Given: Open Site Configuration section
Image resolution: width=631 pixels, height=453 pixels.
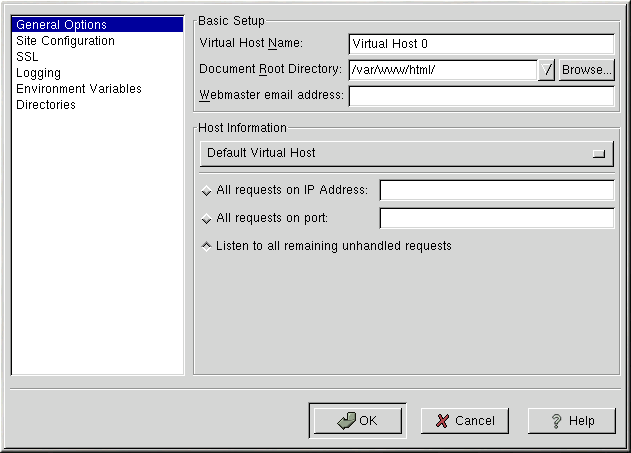Looking at the screenshot, I should pos(65,41).
